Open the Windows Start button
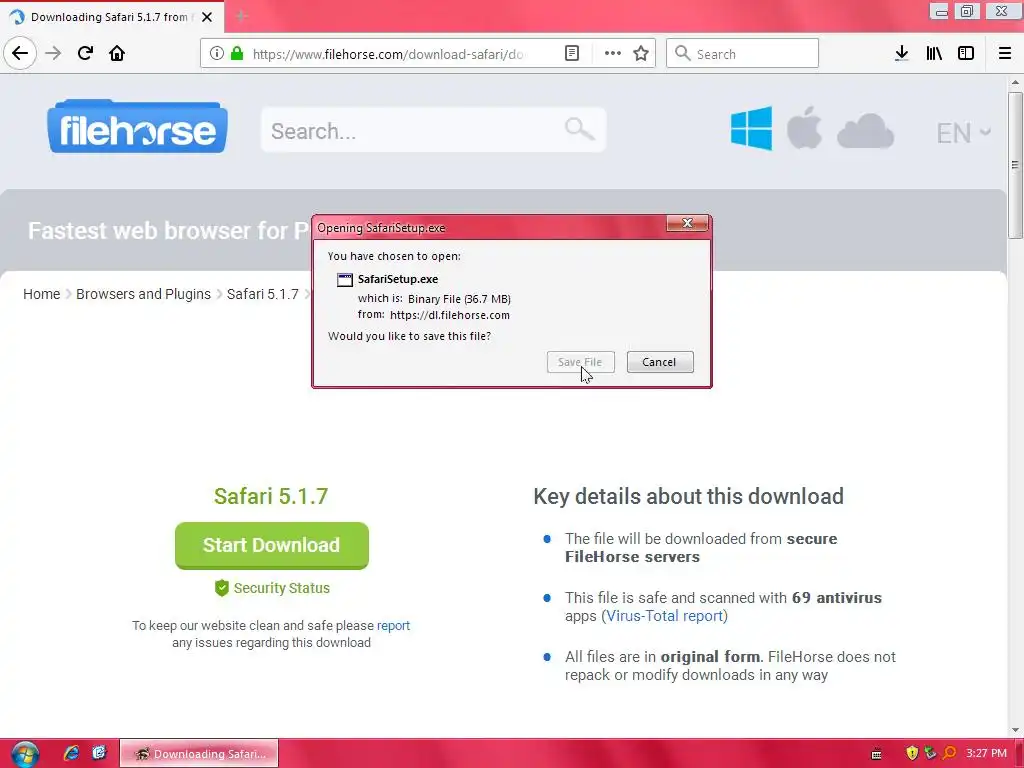The image size is (1024, 768). 24,754
